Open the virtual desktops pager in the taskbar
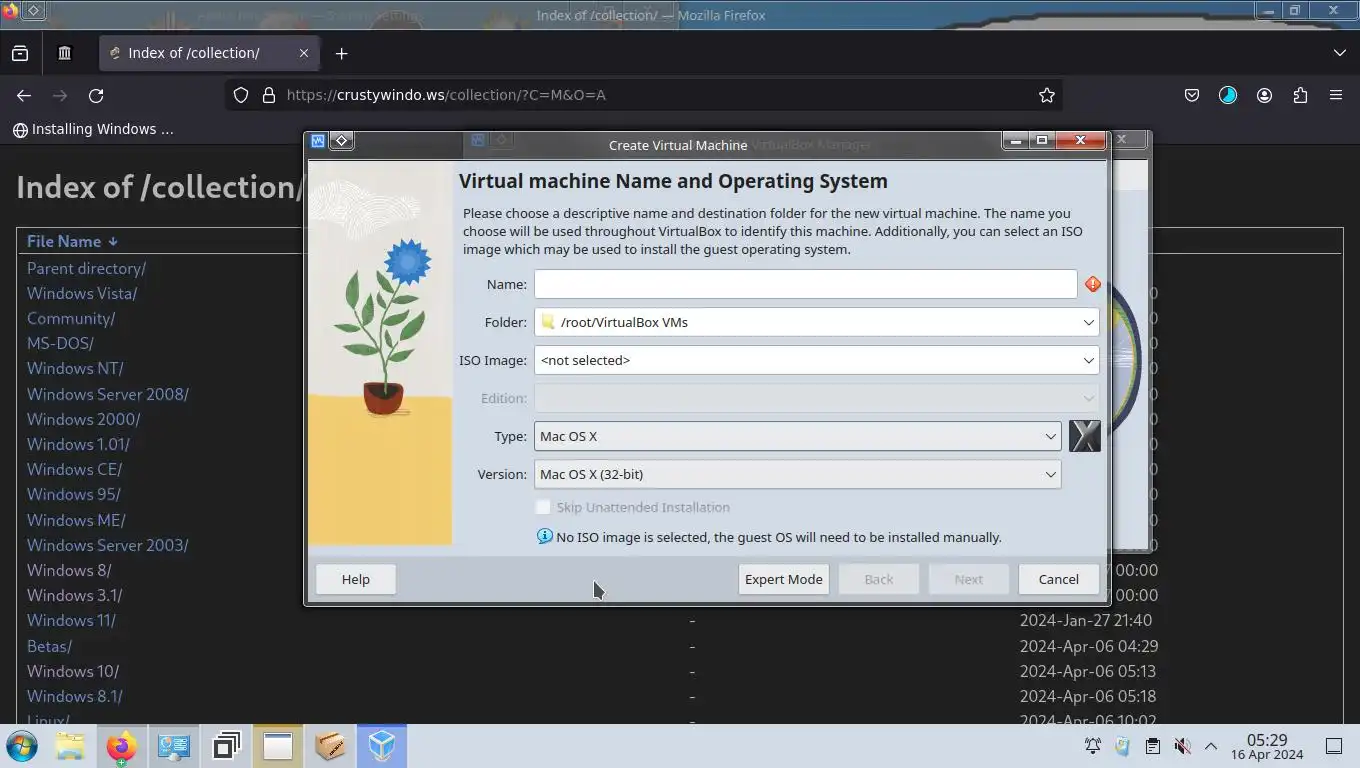Image resolution: width=1360 pixels, height=768 pixels. click(x=226, y=746)
